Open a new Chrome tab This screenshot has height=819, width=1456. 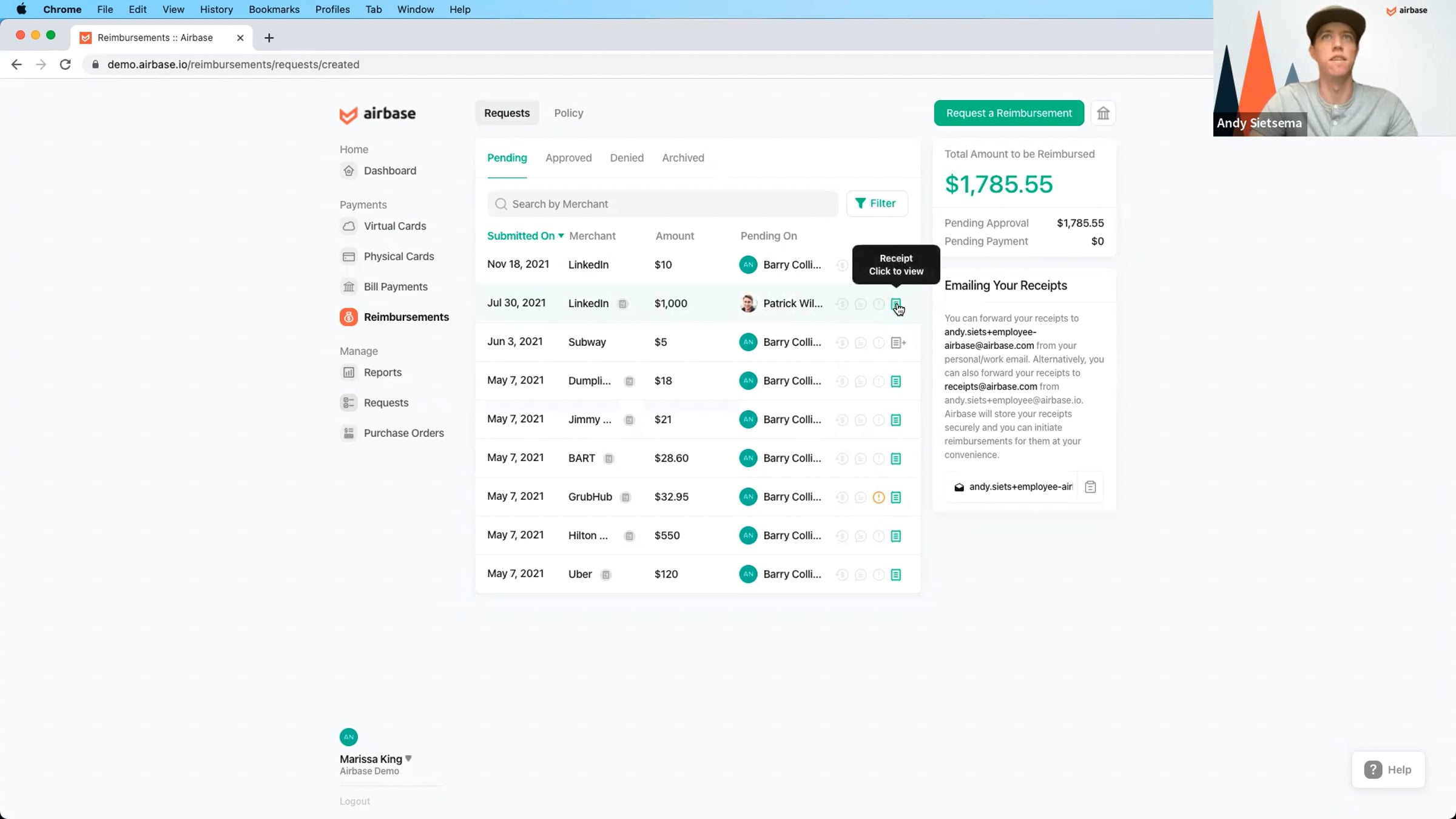(x=269, y=38)
